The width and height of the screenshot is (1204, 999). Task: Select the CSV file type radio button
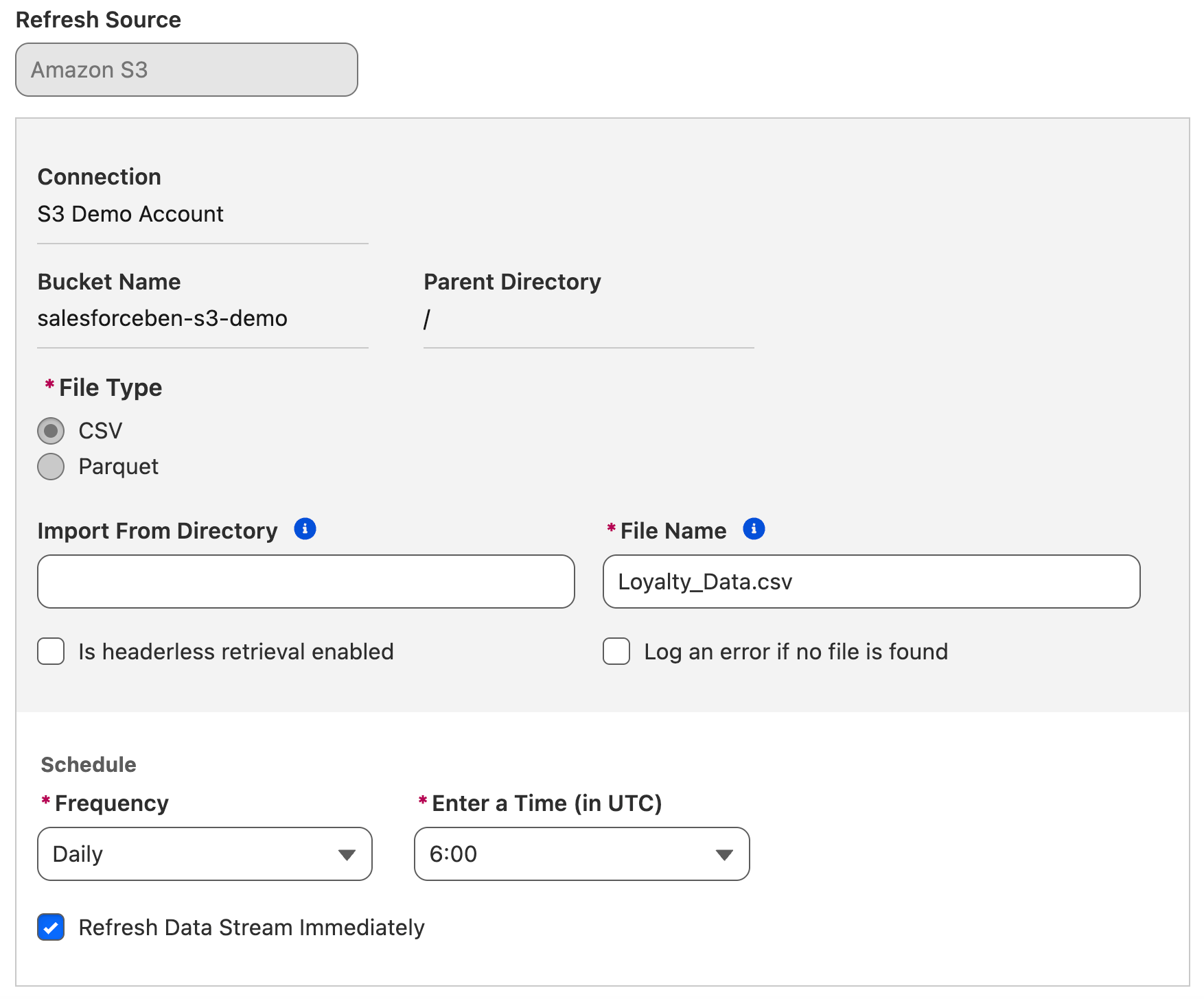tap(51, 431)
